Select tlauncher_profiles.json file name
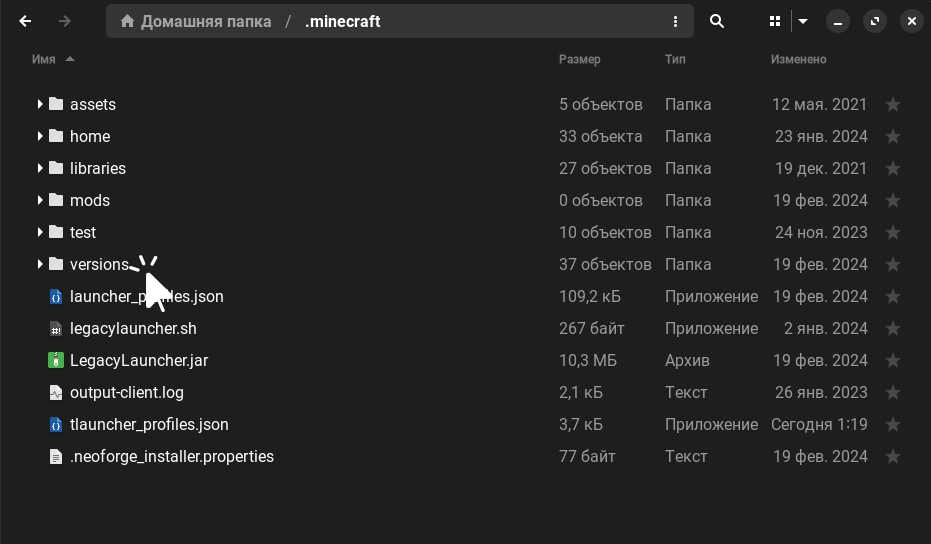Screen dimensions: 931x544 pos(149,425)
